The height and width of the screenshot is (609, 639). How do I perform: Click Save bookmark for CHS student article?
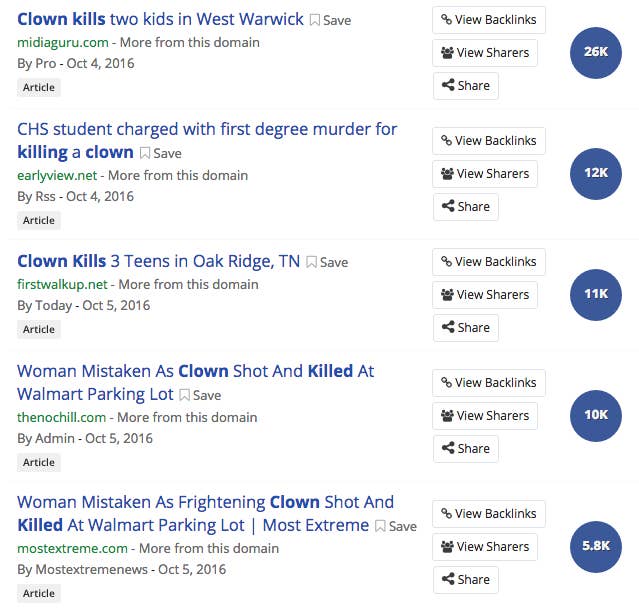(161, 153)
